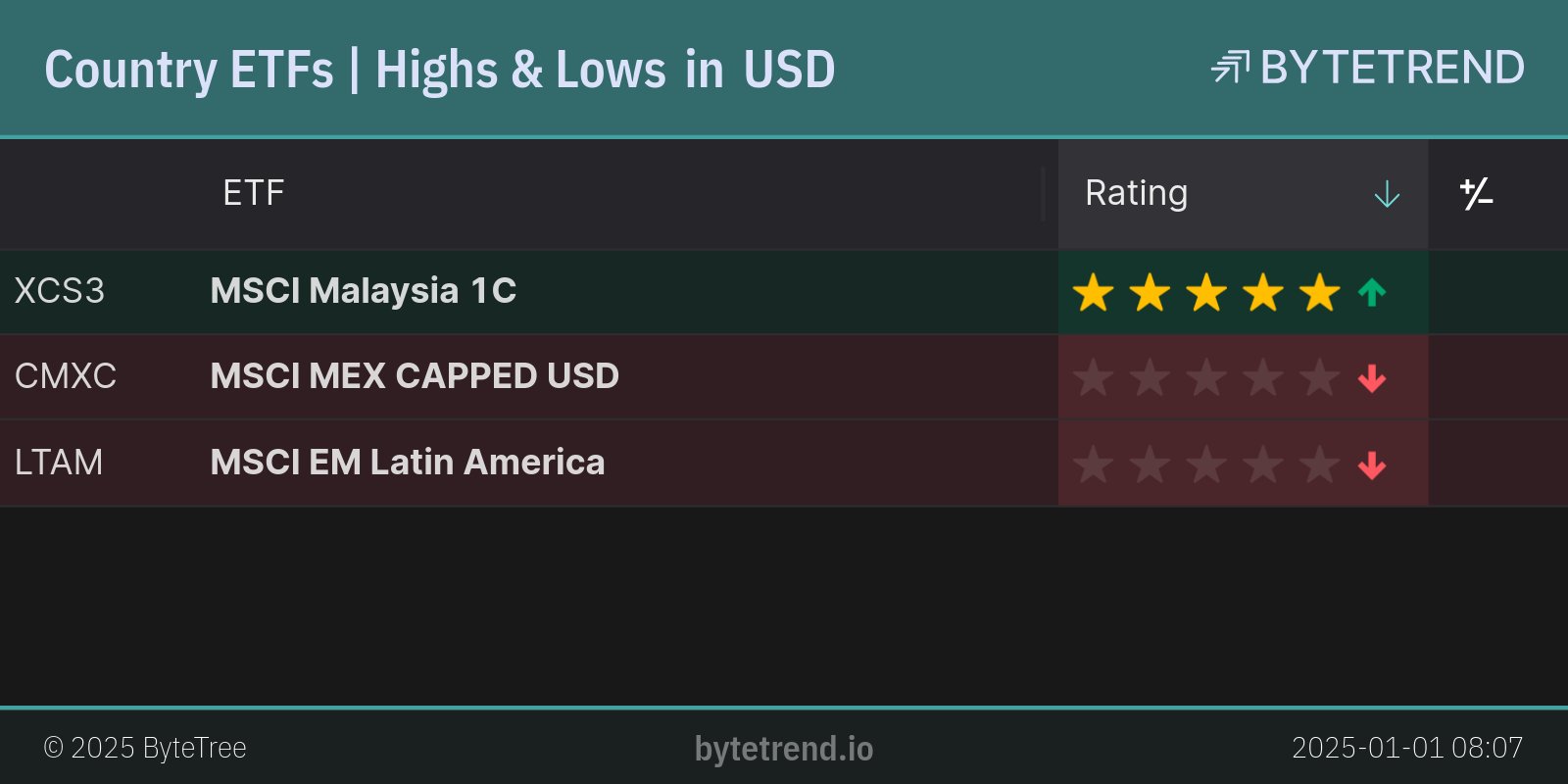Click the red down arrow for LTAM
Viewport: 1568px width, 784px height.
coord(1372,465)
